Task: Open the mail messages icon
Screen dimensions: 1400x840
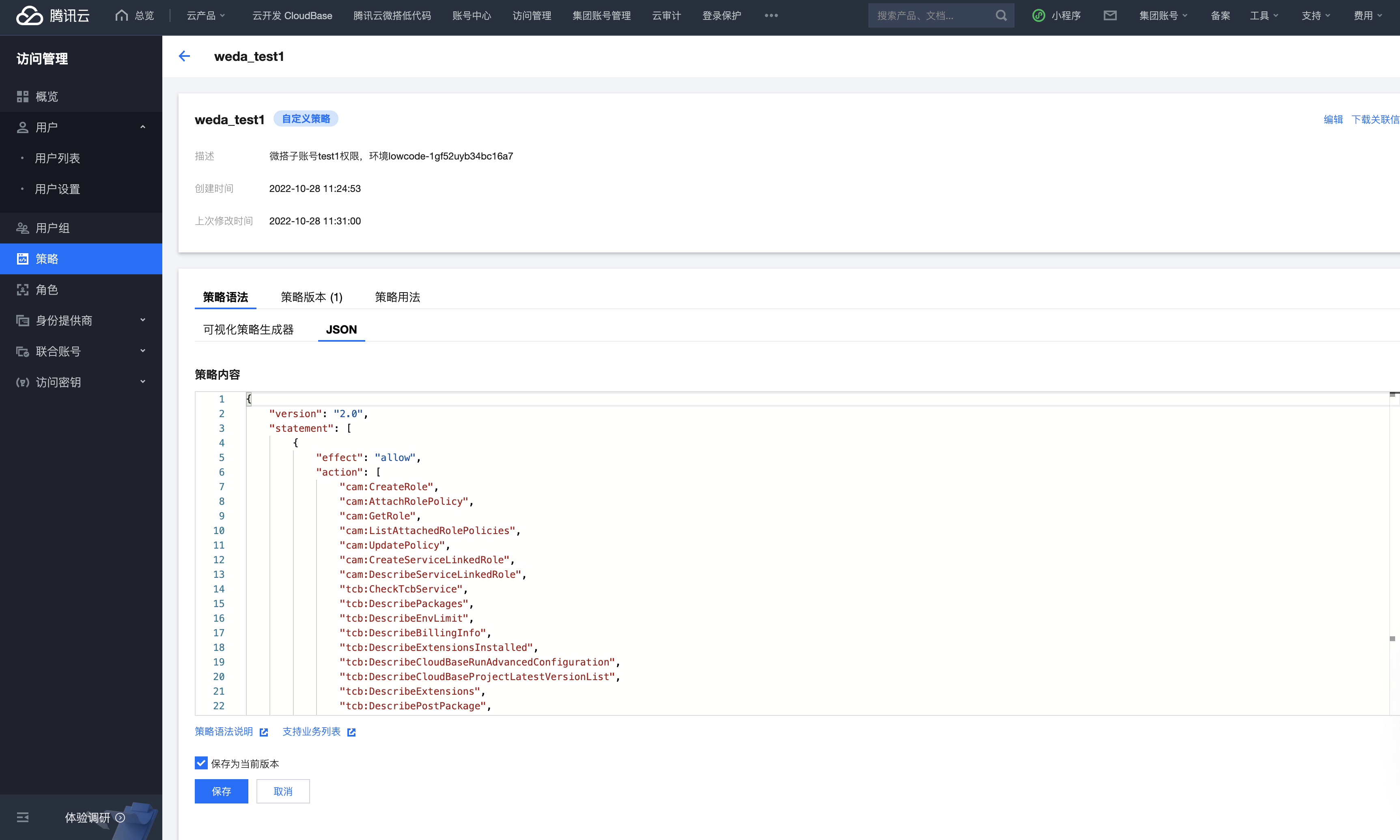Action: (1110, 15)
